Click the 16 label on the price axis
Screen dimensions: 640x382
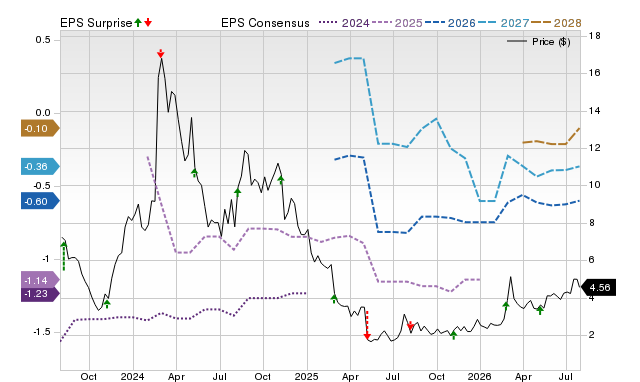[595, 73]
